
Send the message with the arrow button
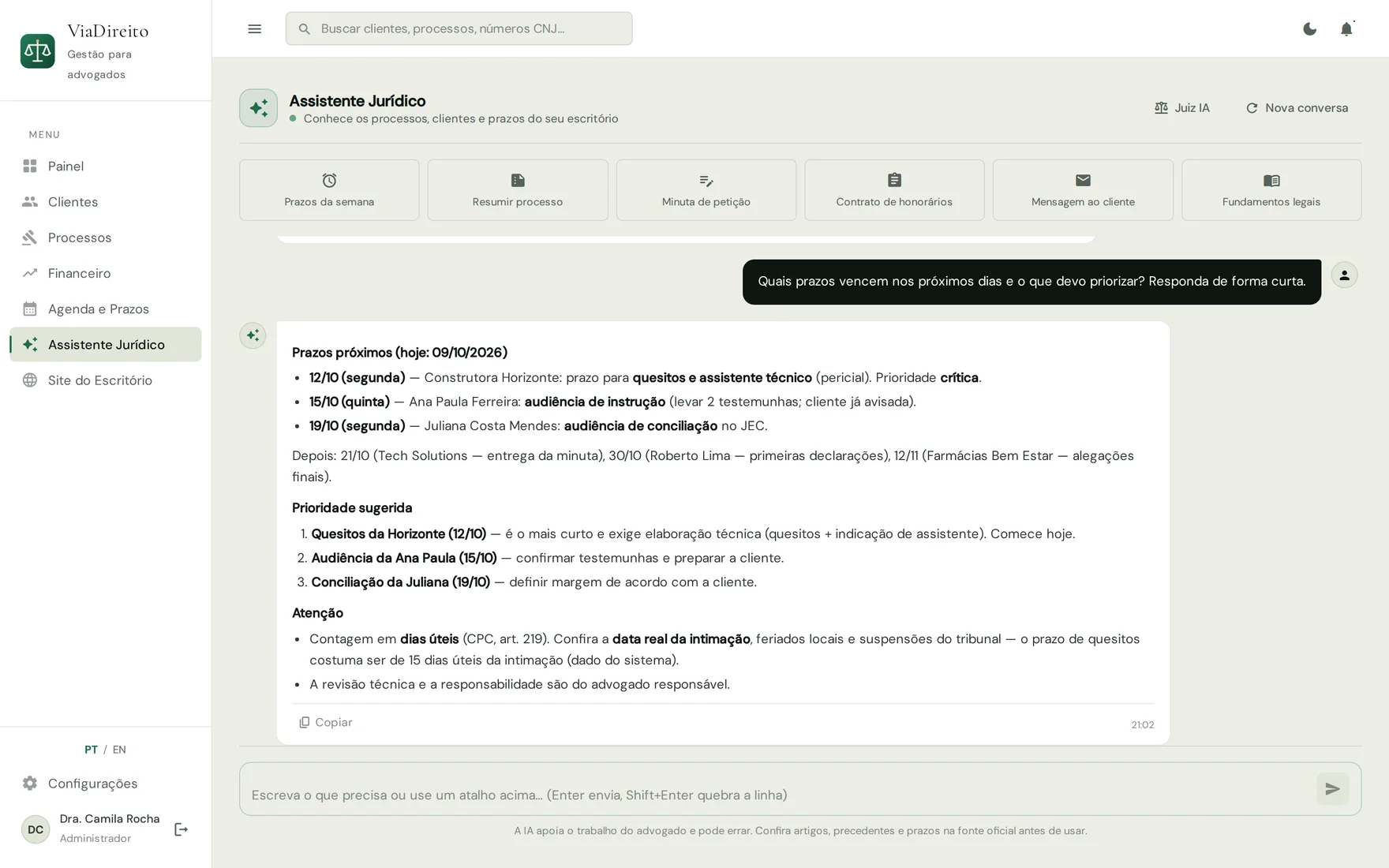(x=1332, y=789)
